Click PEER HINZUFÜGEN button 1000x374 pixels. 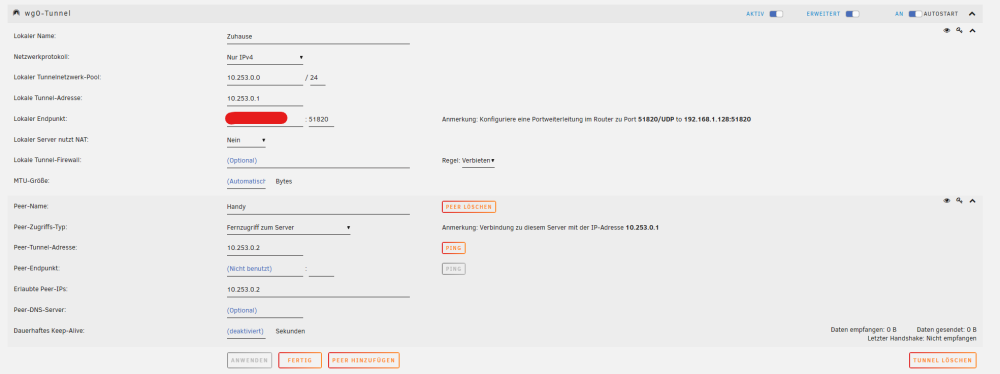364,361
